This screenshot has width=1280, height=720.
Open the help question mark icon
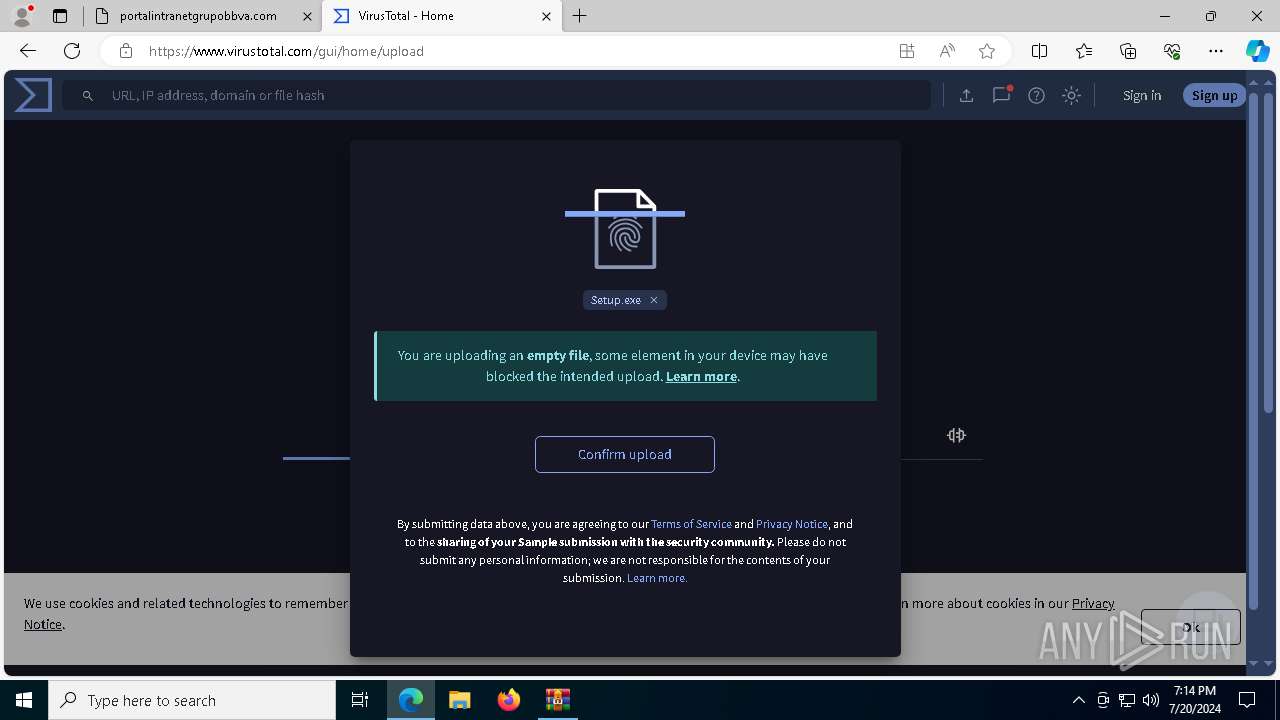coord(1036,96)
